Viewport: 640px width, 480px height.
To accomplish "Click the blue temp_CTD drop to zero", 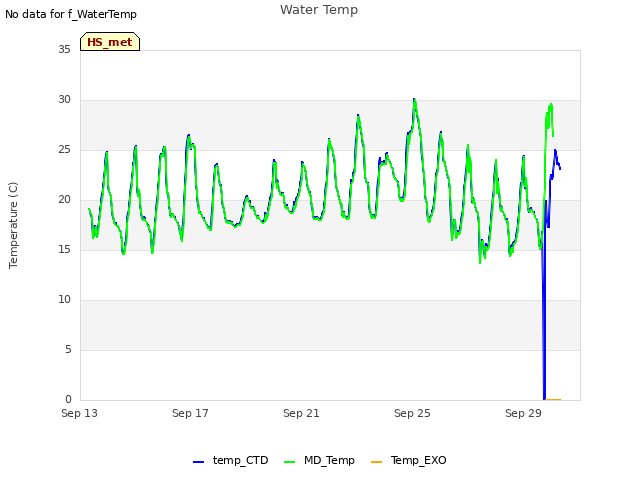I will pyautogui.click(x=544, y=327).
